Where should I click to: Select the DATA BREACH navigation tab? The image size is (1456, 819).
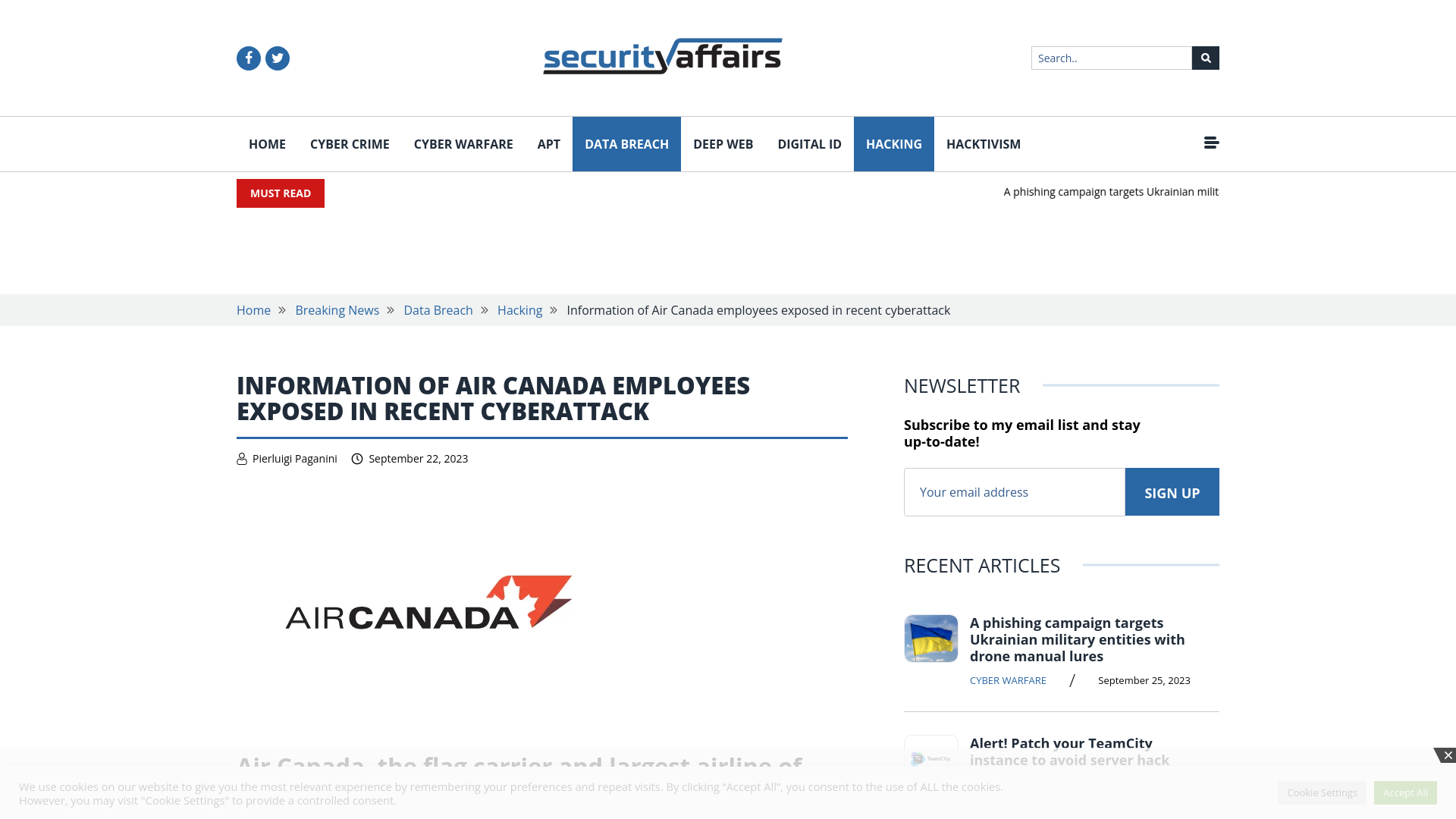pyautogui.click(x=626, y=143)
